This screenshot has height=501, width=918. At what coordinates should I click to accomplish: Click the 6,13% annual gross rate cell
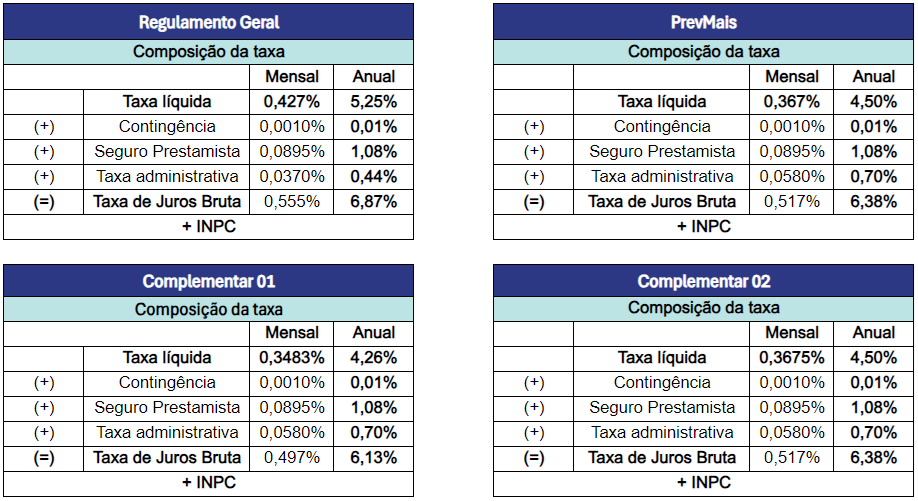coord(374,457)
